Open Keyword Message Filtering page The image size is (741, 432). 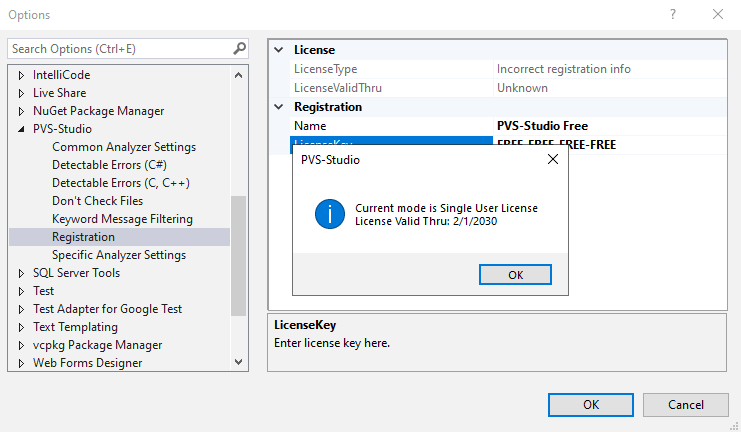pyautogui.click(x=122, y=219)
